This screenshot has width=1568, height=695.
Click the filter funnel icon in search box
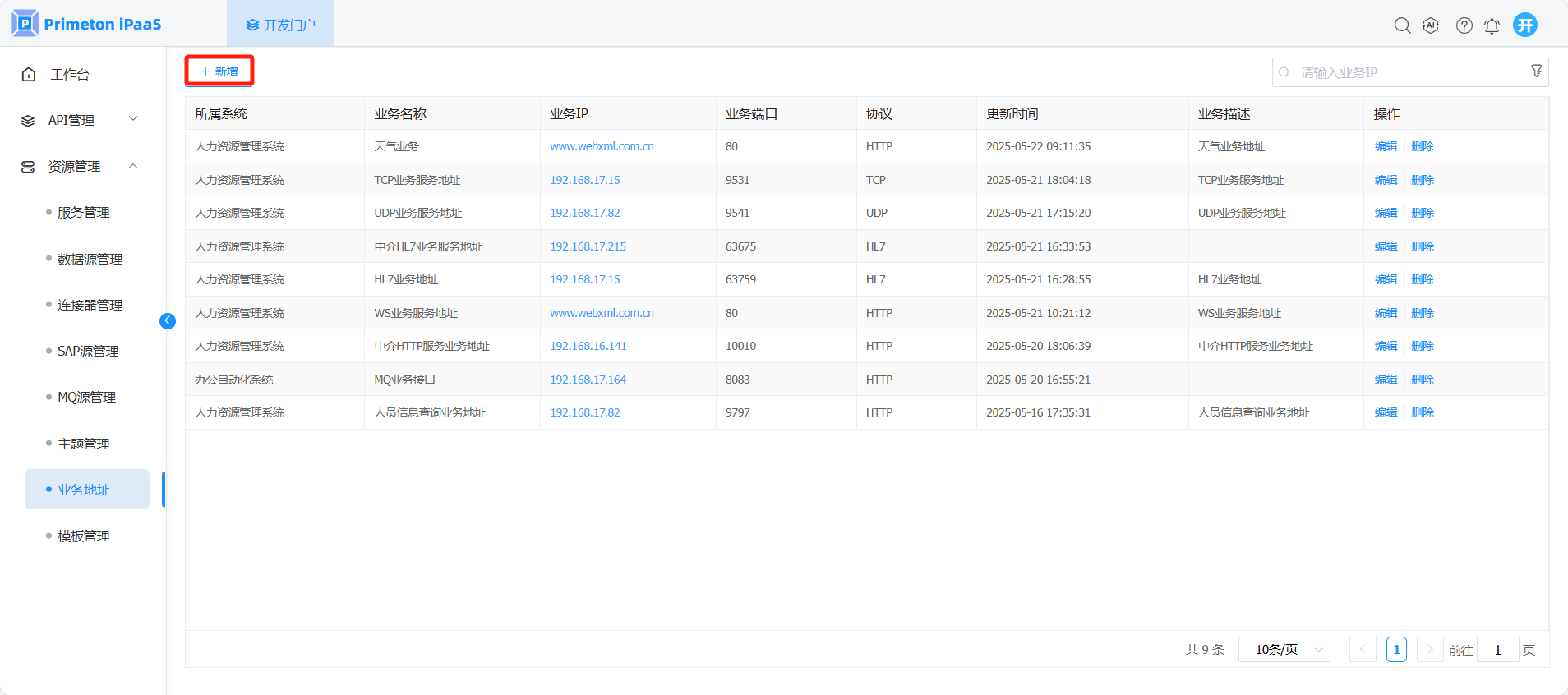coord(1536,71)
